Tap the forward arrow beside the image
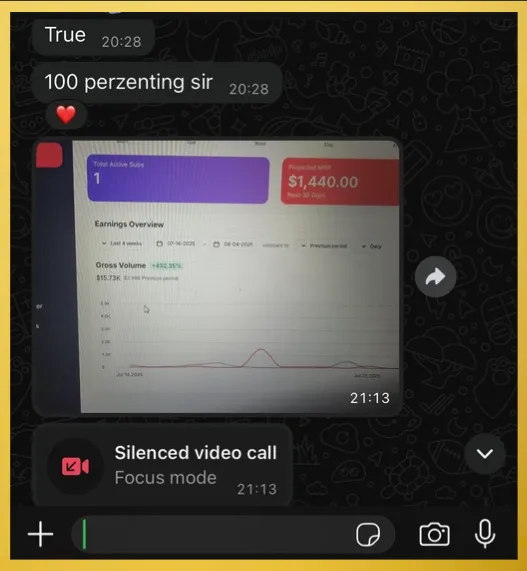The height and width of the screenshot is (571, 527). [436, 276]
